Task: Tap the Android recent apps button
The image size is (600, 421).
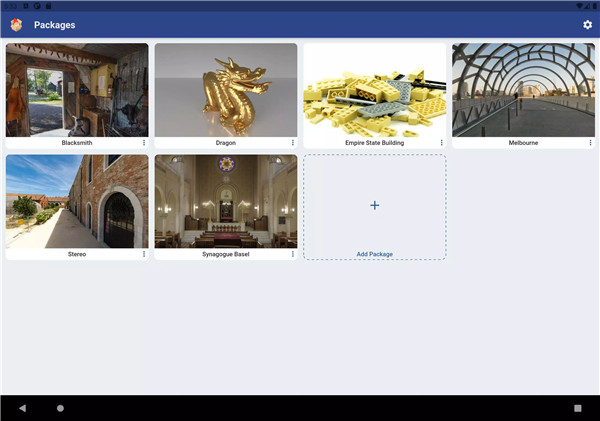Action: [577, 408]
